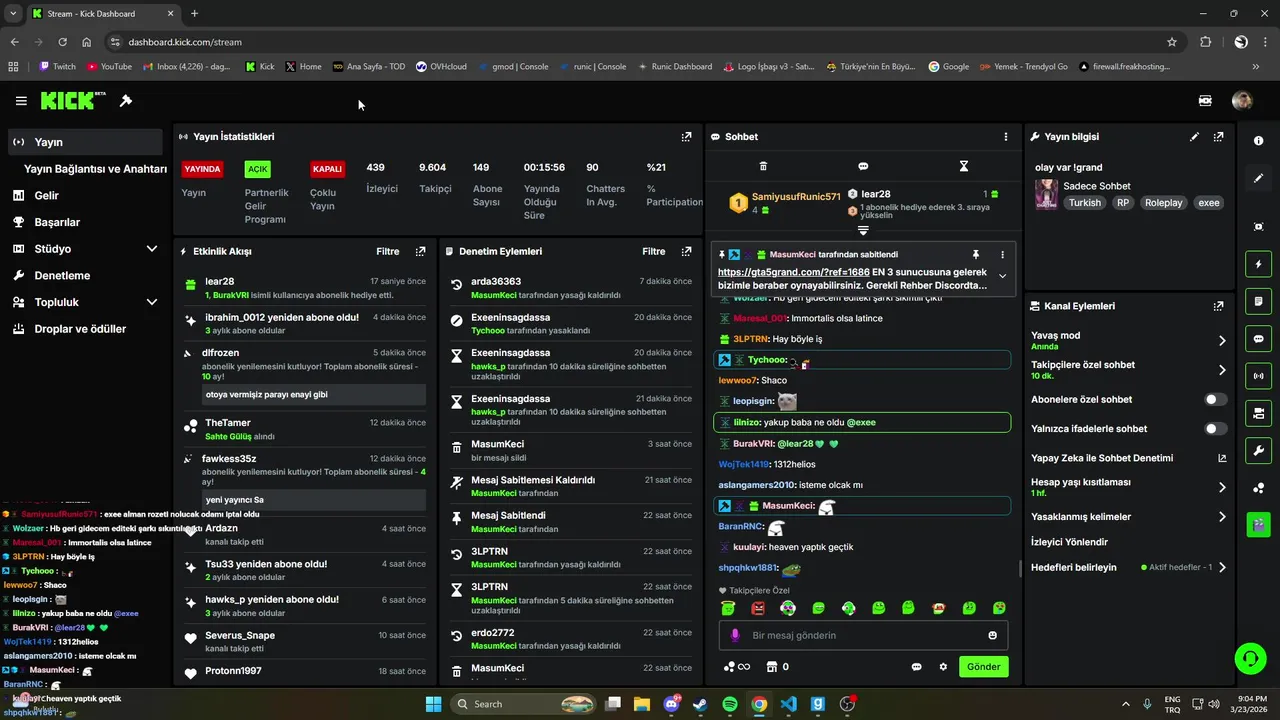1280x720 pixels.
Task: Unpin the pinned MasumKeci message with pin icon
Action: tap(976, 255)
